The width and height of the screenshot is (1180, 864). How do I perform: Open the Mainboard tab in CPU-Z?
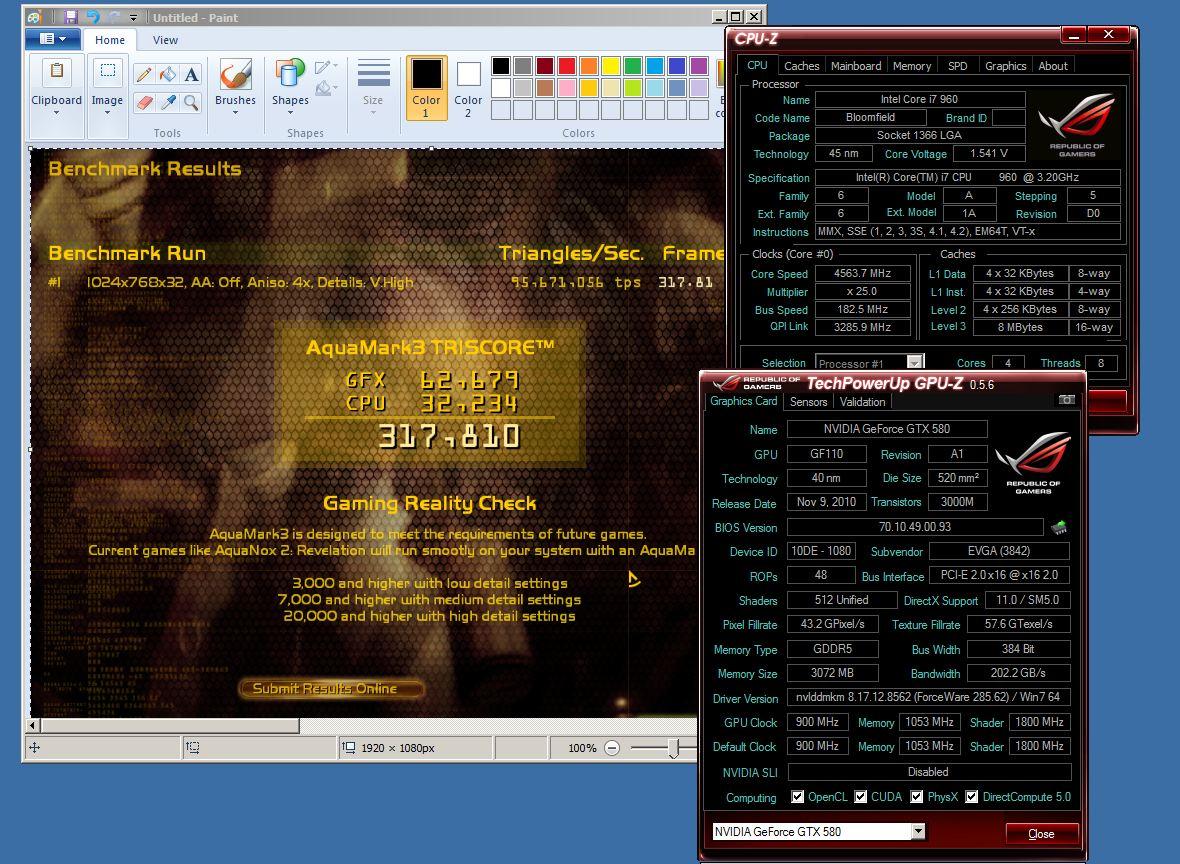(856, 65)
